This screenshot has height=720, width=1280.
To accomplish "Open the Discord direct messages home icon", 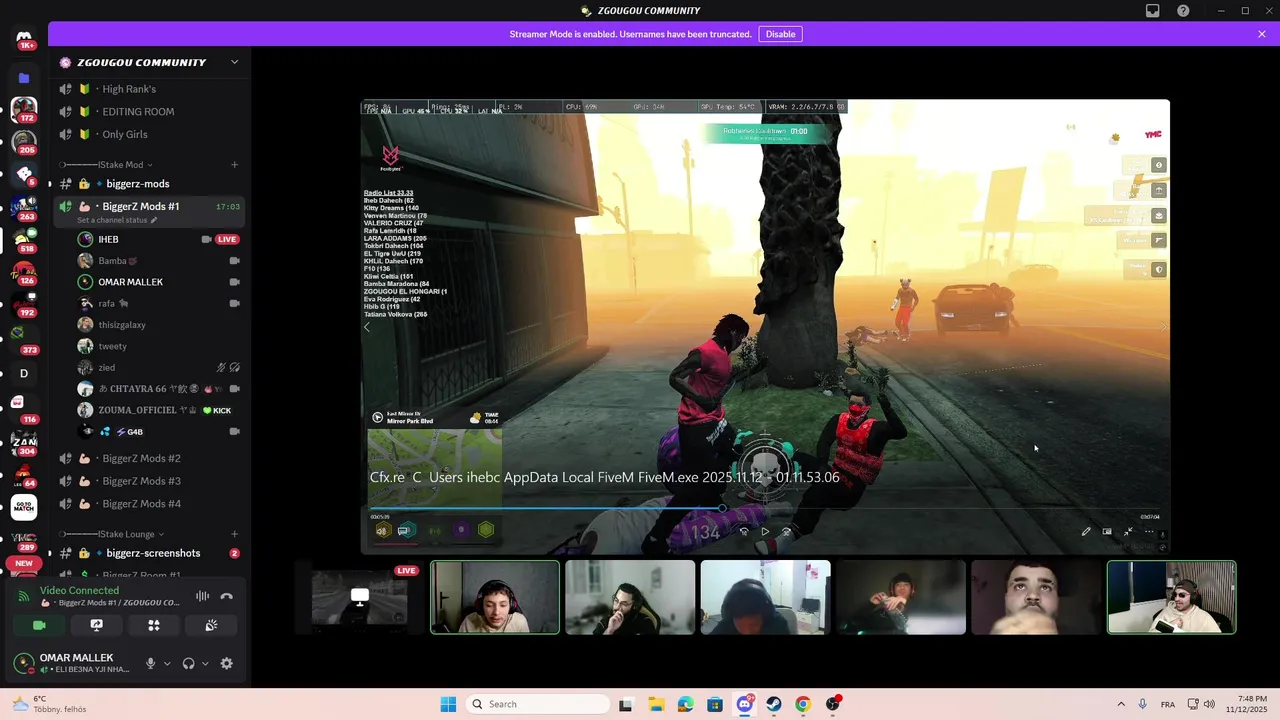I will click(x=24, y=40).
